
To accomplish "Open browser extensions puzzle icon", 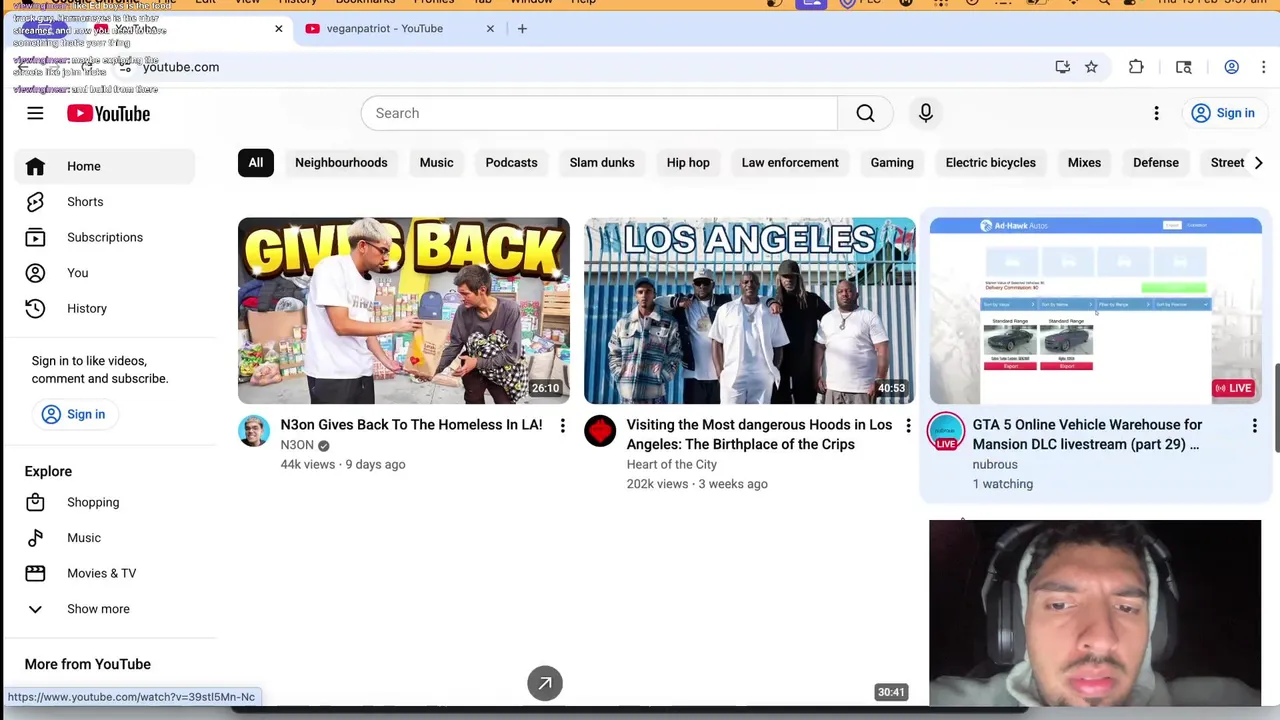I will coord(1136,67).
